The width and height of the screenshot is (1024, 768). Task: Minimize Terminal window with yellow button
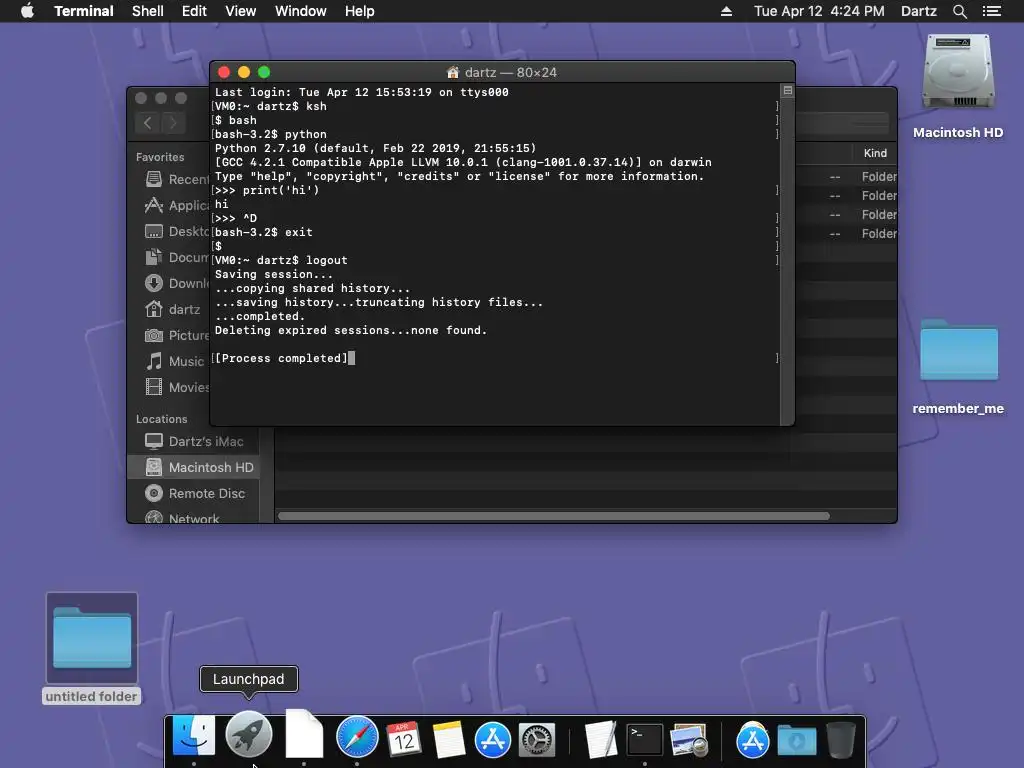(244, 72)
